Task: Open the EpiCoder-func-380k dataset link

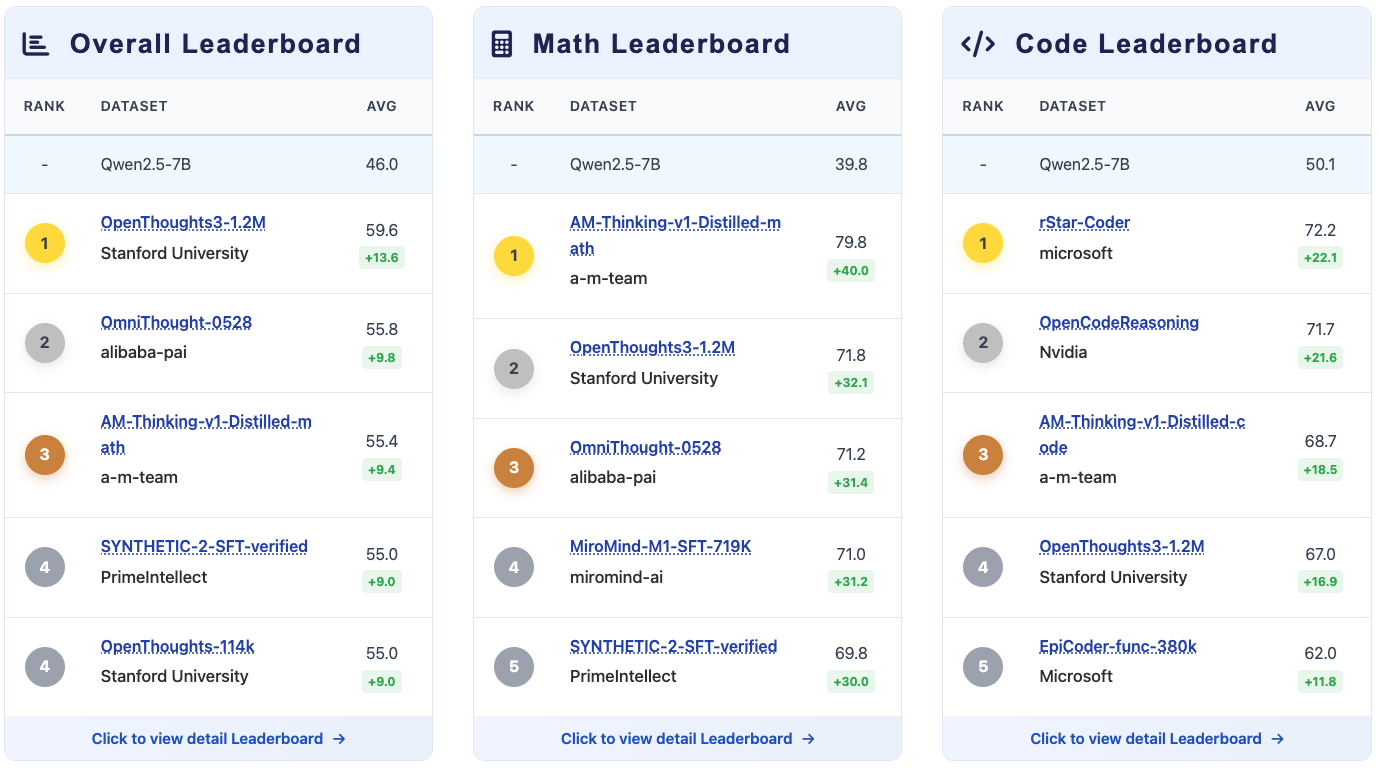Action: [1118, 647]
